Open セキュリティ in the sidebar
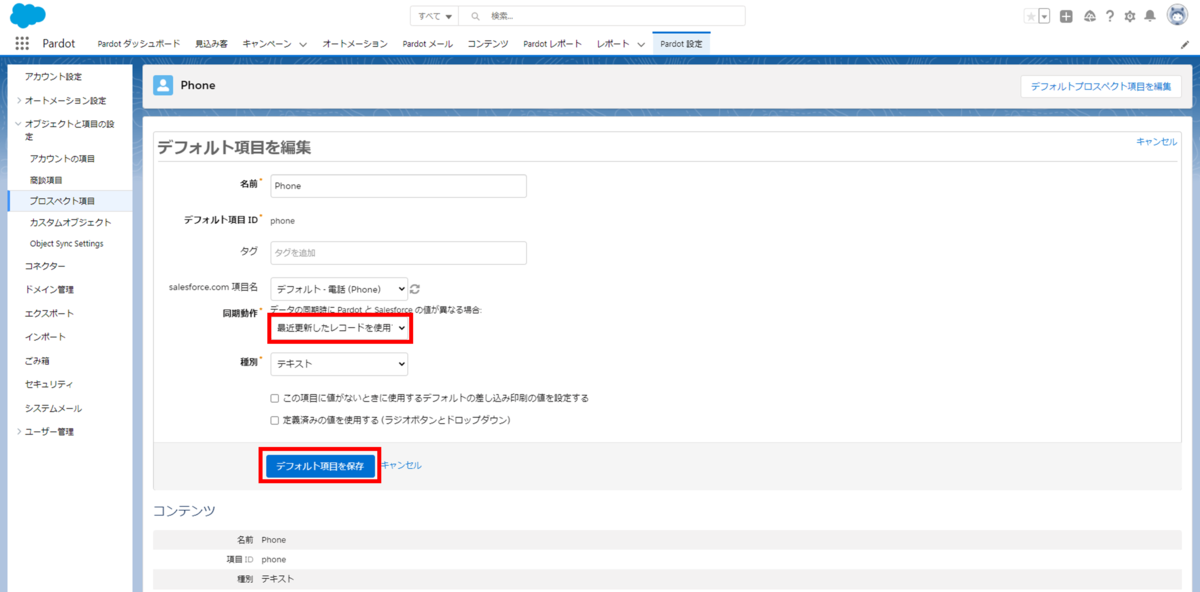The image size is (1200, 592). tap(49, 384)
